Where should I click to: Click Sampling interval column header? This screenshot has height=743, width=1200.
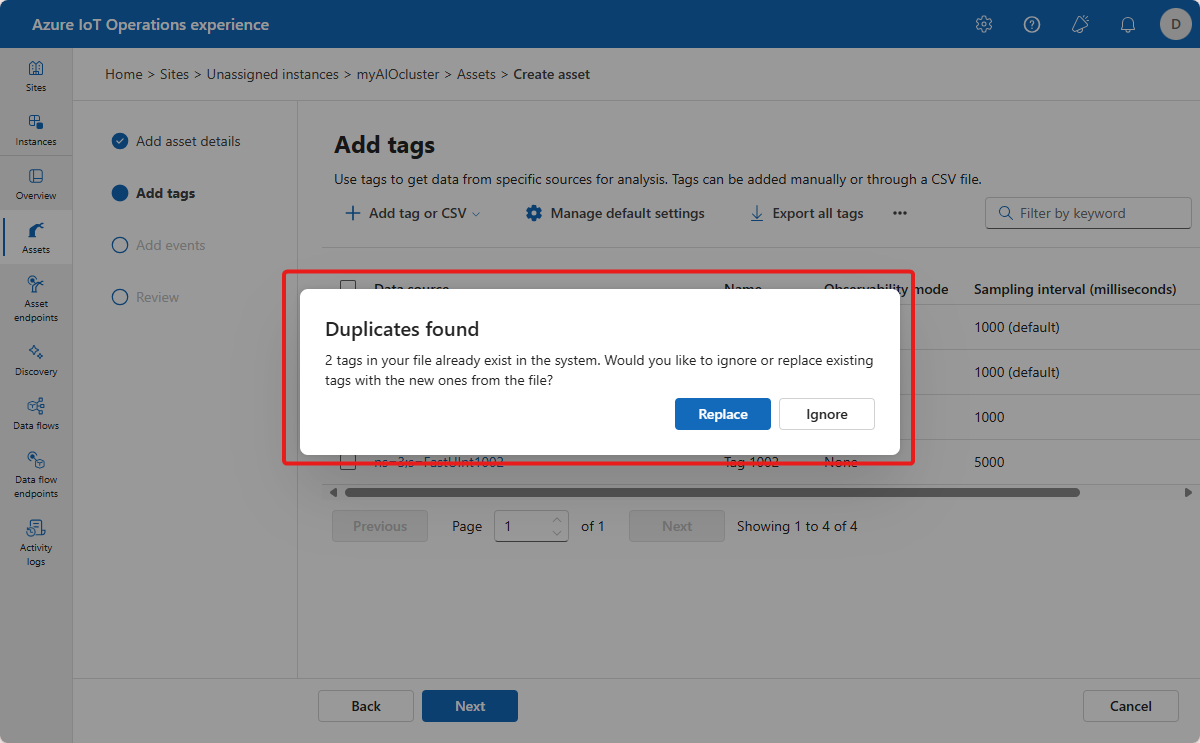[x=1075, y=289]
